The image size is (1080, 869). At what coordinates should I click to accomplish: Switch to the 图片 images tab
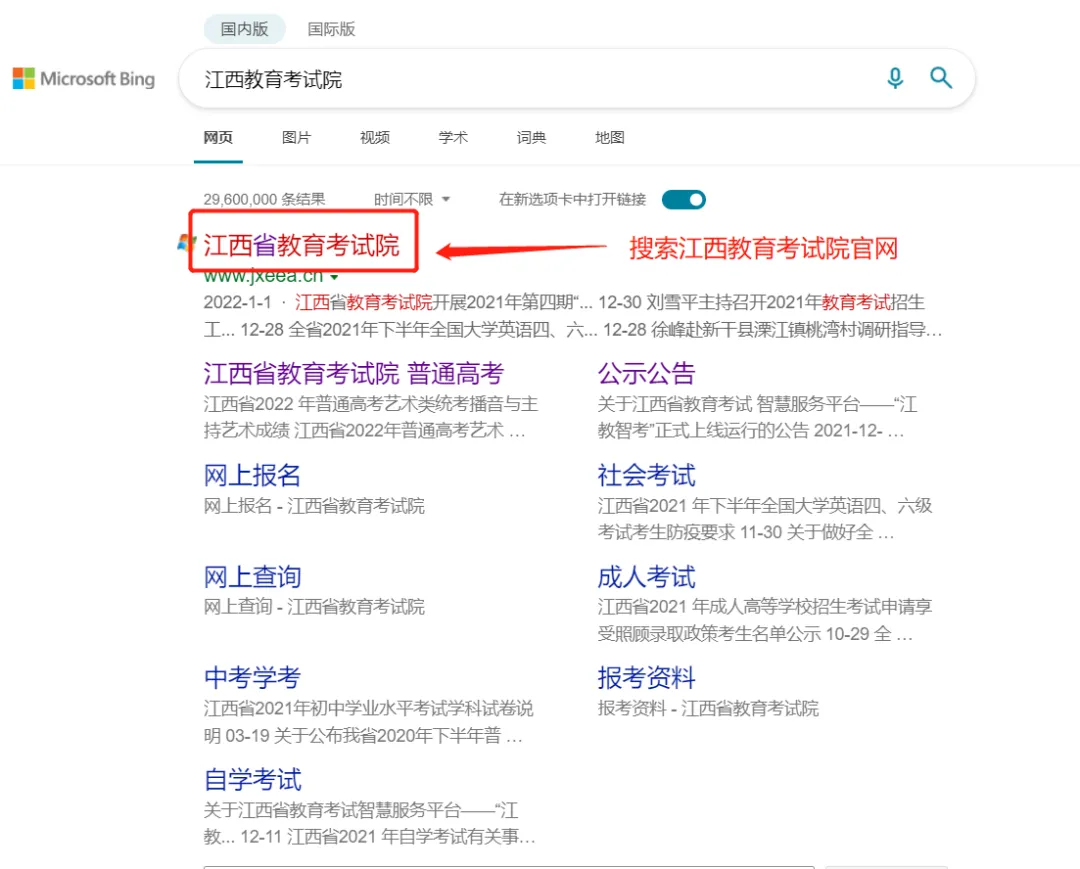tap(296, 138)
